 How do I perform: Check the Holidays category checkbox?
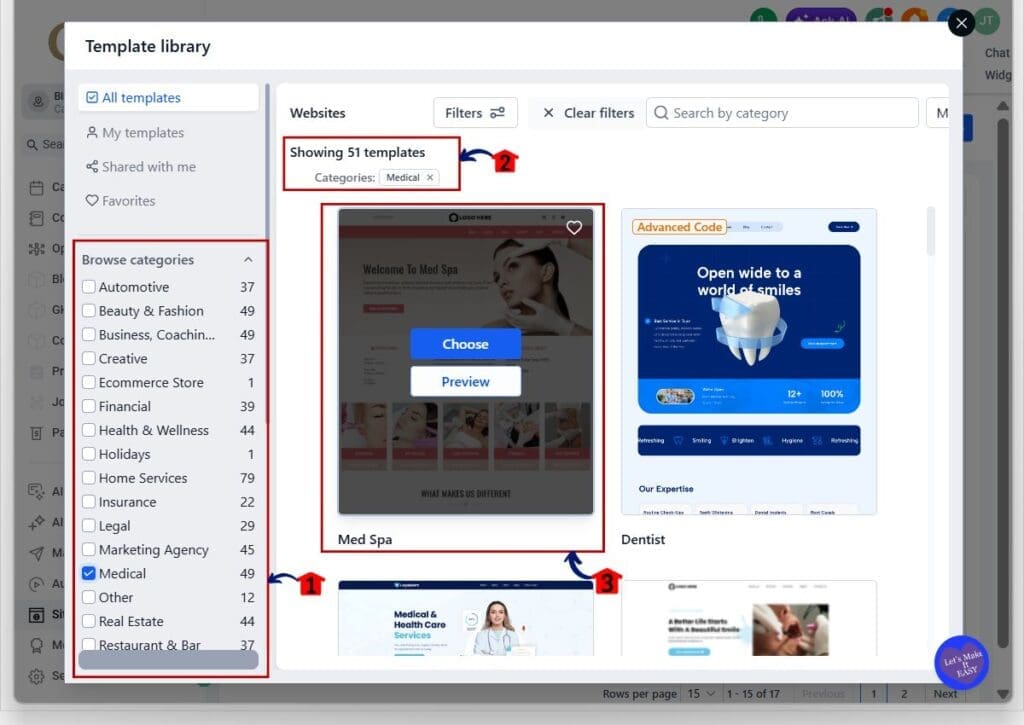(89, 454)
